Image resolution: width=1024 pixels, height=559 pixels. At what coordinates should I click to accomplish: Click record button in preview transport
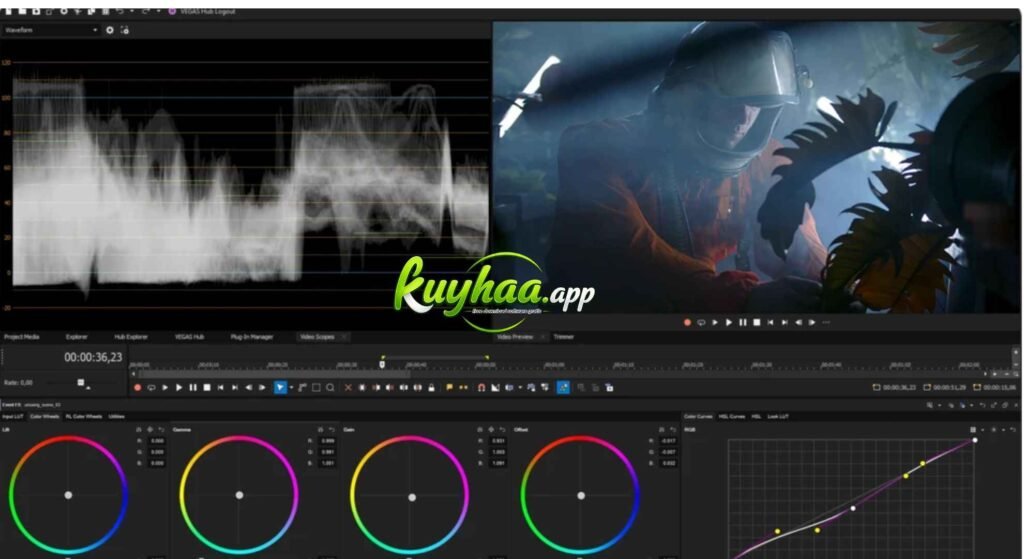coord(687,323)
